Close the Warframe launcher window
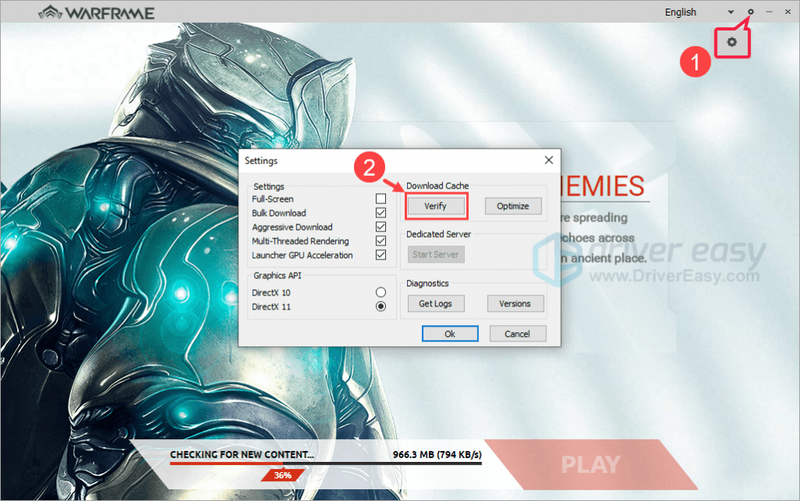The height and width of the screenshot is (501, 800). [788, 12]
